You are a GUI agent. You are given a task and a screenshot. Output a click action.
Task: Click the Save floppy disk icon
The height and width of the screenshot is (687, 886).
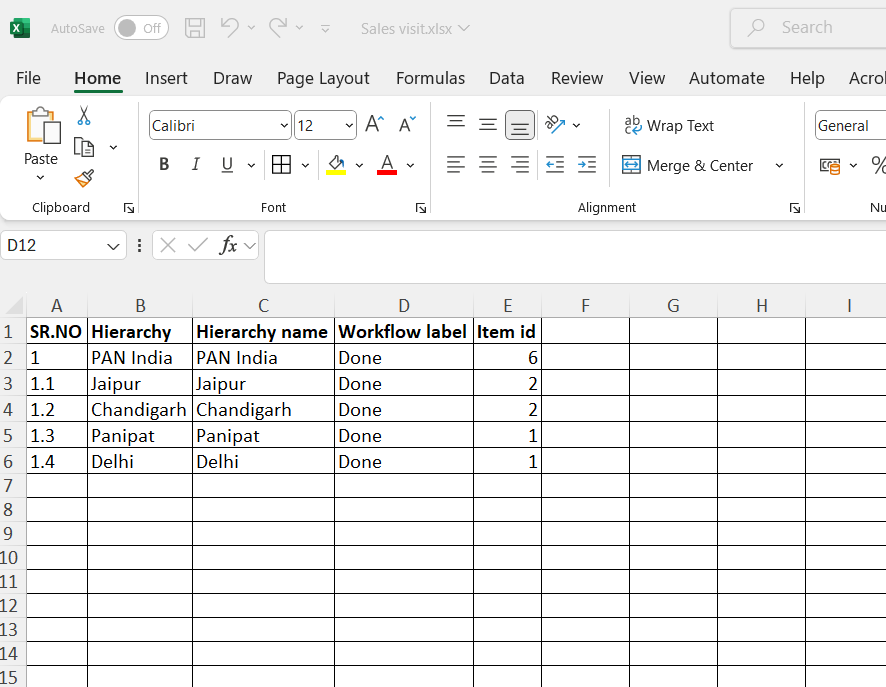point(195,28)
